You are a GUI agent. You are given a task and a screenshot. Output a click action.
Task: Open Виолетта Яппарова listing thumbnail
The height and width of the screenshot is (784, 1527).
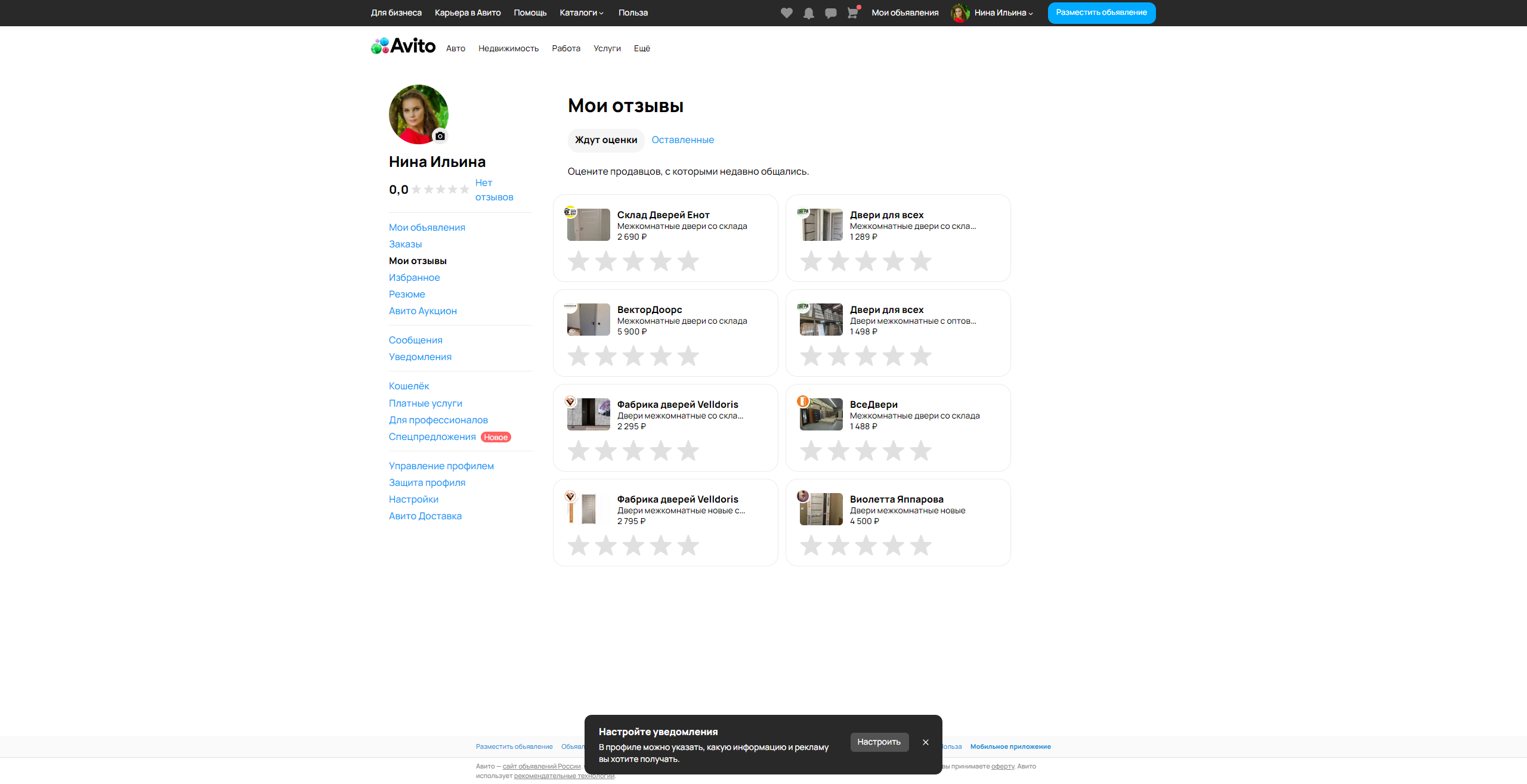(821, 509)
